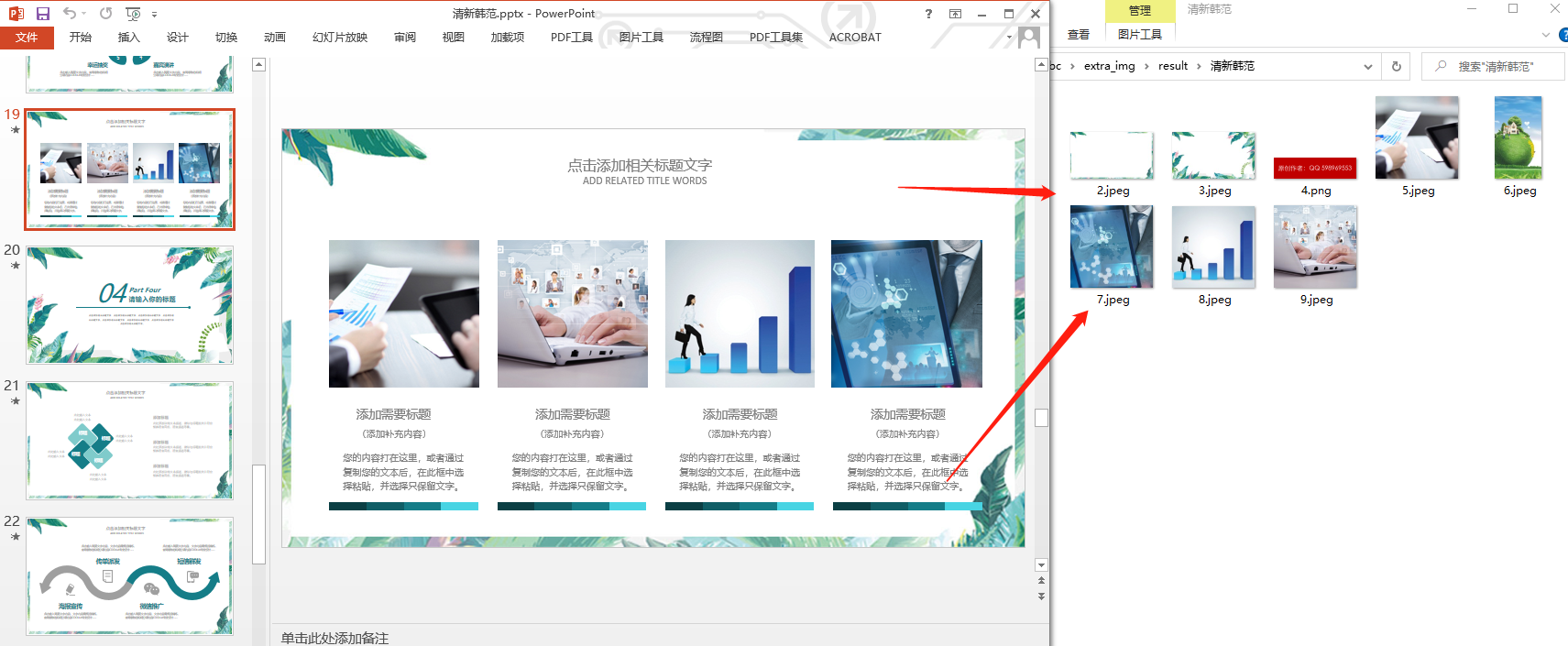Click editor scrollbar up arrow
Image resolution: width=1568 pixels, height=646 pixels.
click(1041, 65)
